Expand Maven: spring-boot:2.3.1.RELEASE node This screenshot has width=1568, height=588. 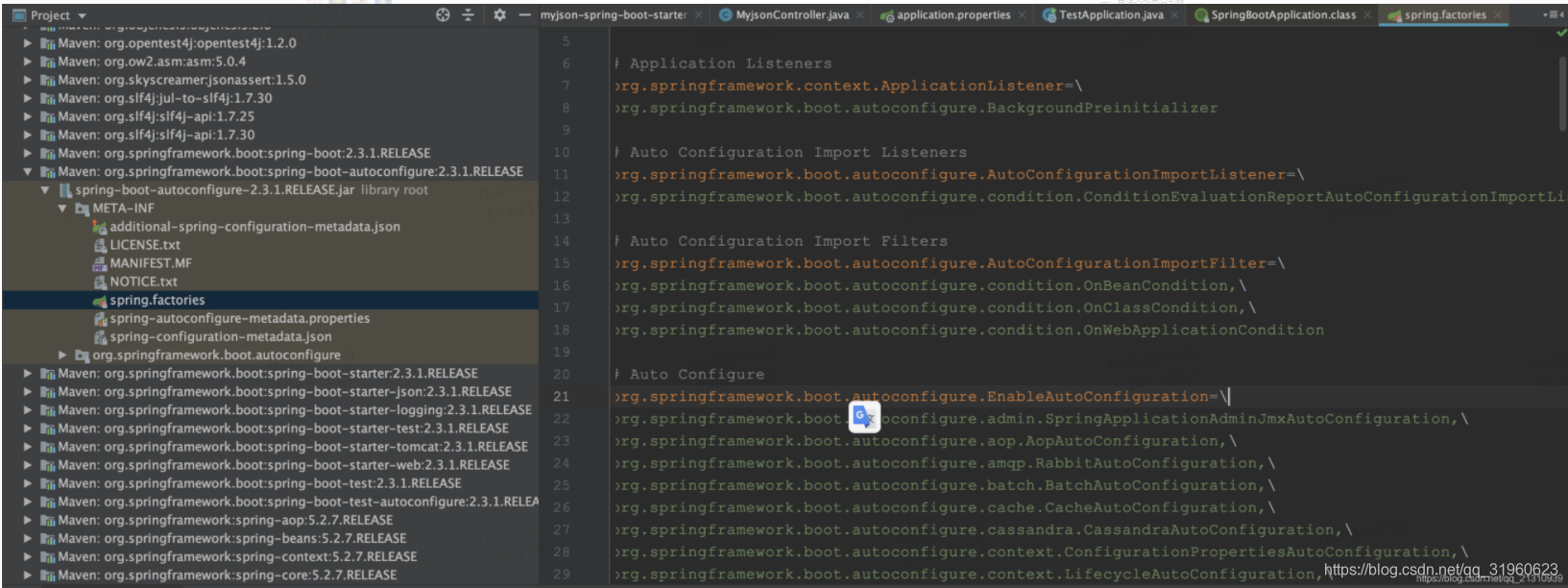pyautogui.click(x=28, y=153)
